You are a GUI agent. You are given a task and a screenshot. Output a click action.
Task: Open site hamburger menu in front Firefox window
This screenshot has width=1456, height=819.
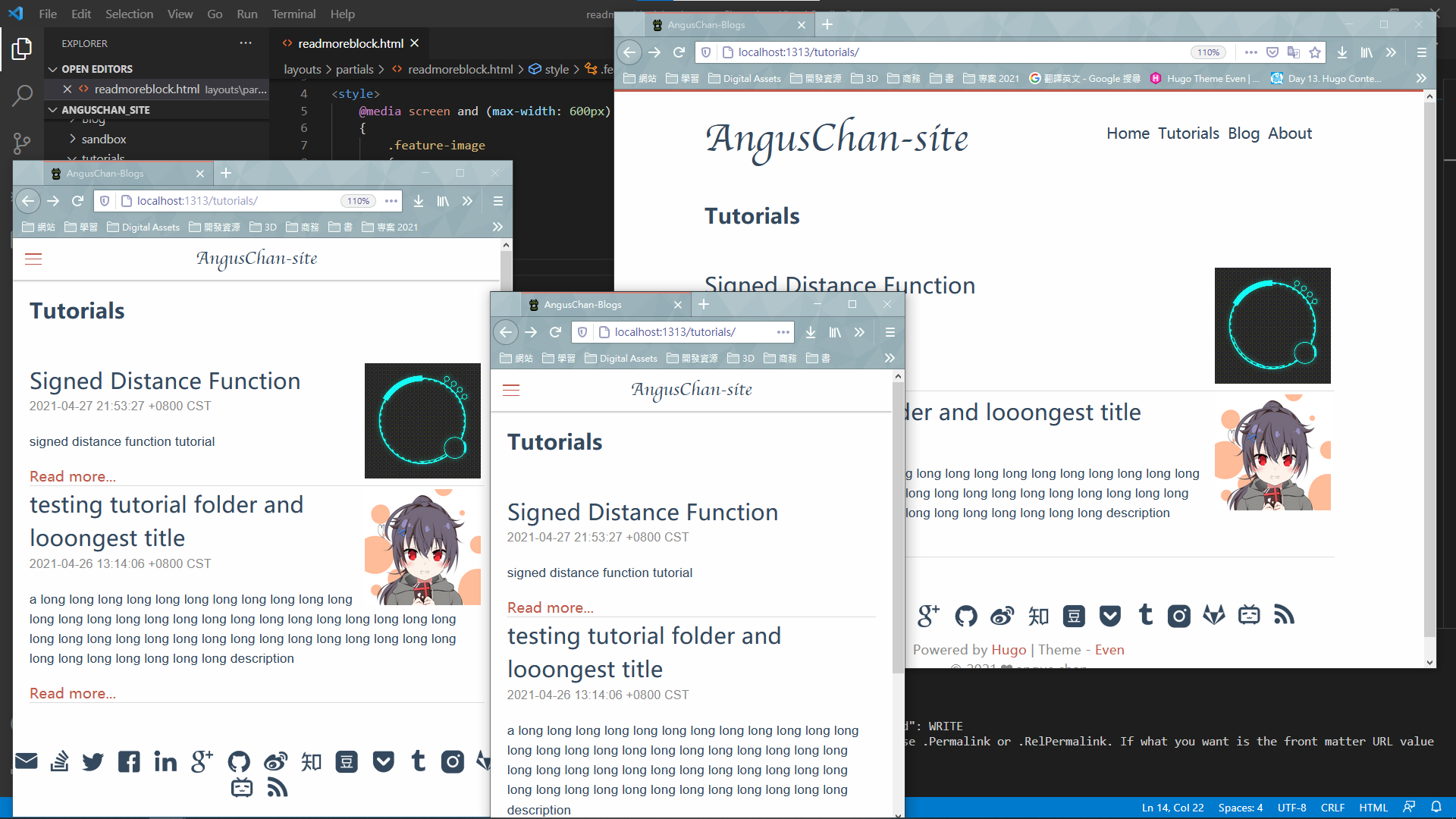click(x=511, y=391)
